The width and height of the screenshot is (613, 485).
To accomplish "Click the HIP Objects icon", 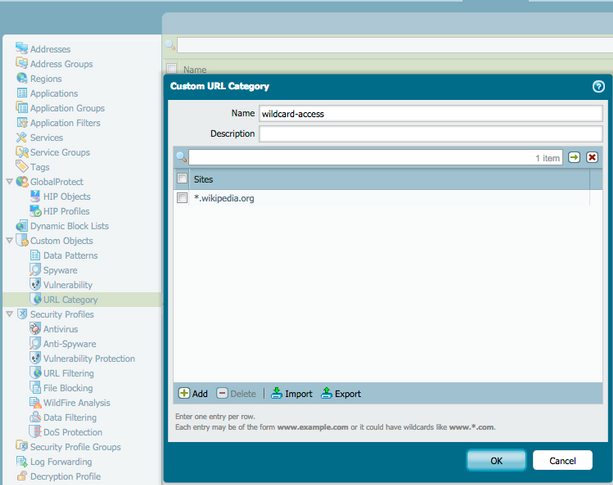I will (35, 196).
